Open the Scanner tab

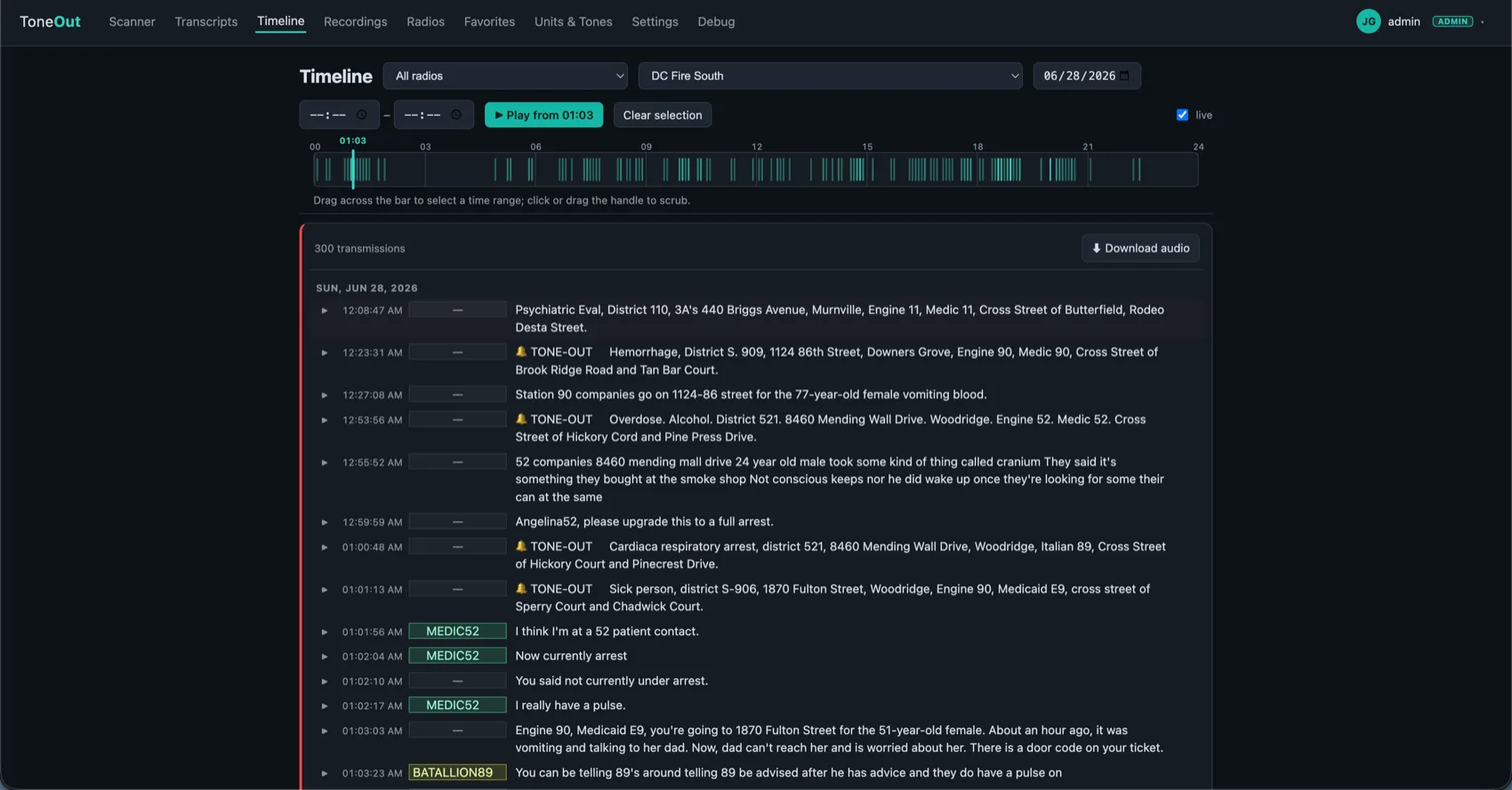[x=132, y=21]
